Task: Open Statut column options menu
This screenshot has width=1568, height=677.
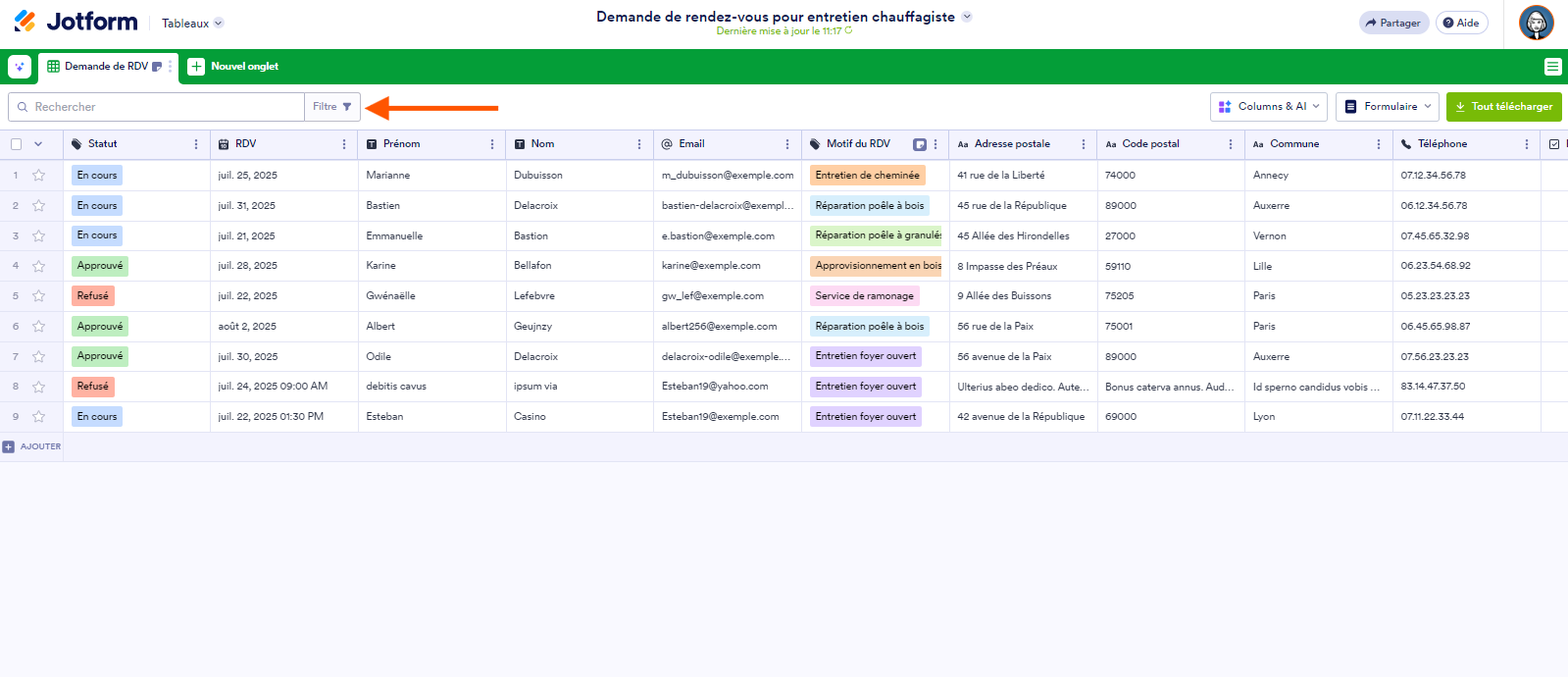Action: (x=196, y=144)
